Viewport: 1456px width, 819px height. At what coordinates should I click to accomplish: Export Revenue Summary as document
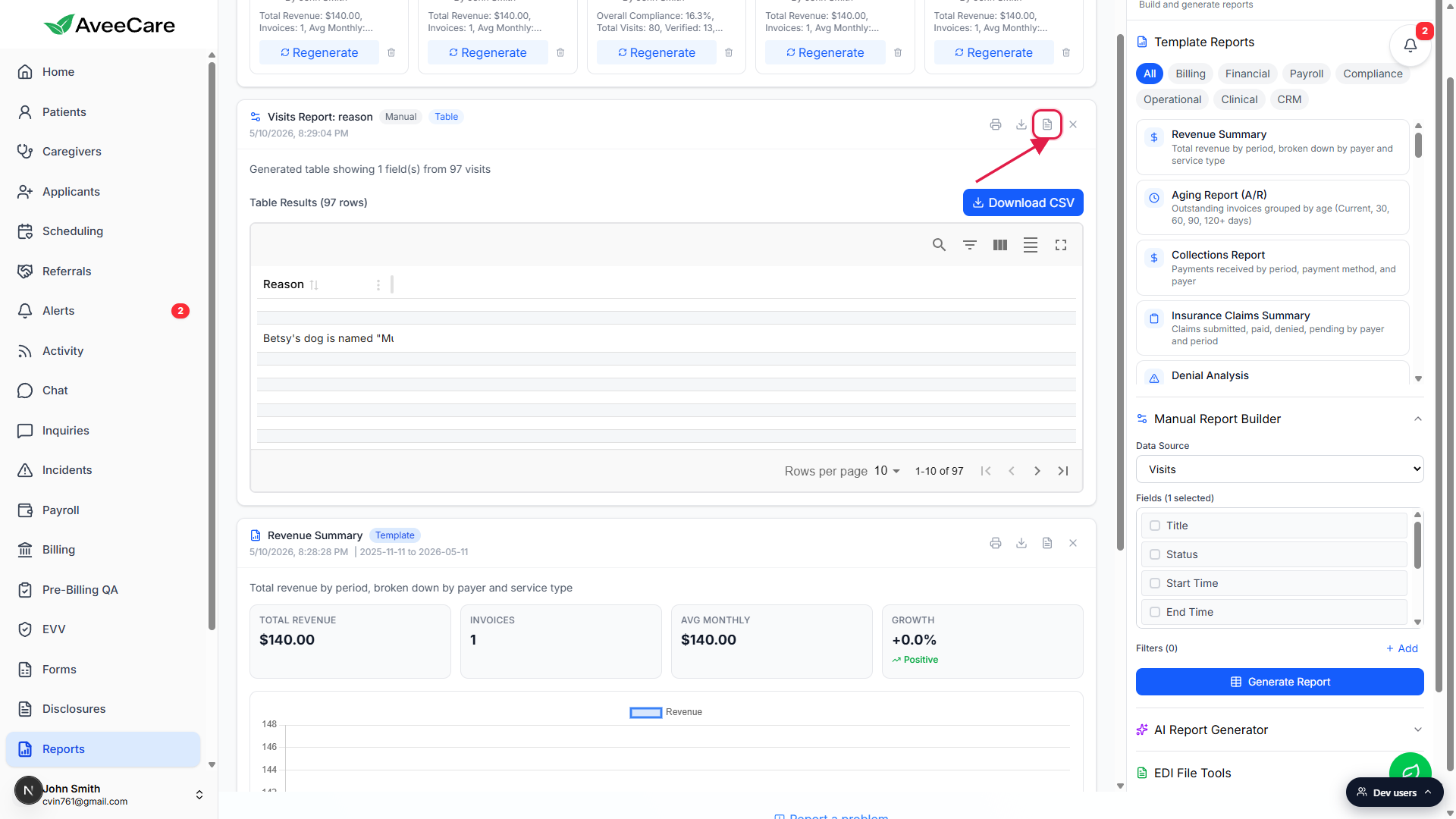(1047, 543)
